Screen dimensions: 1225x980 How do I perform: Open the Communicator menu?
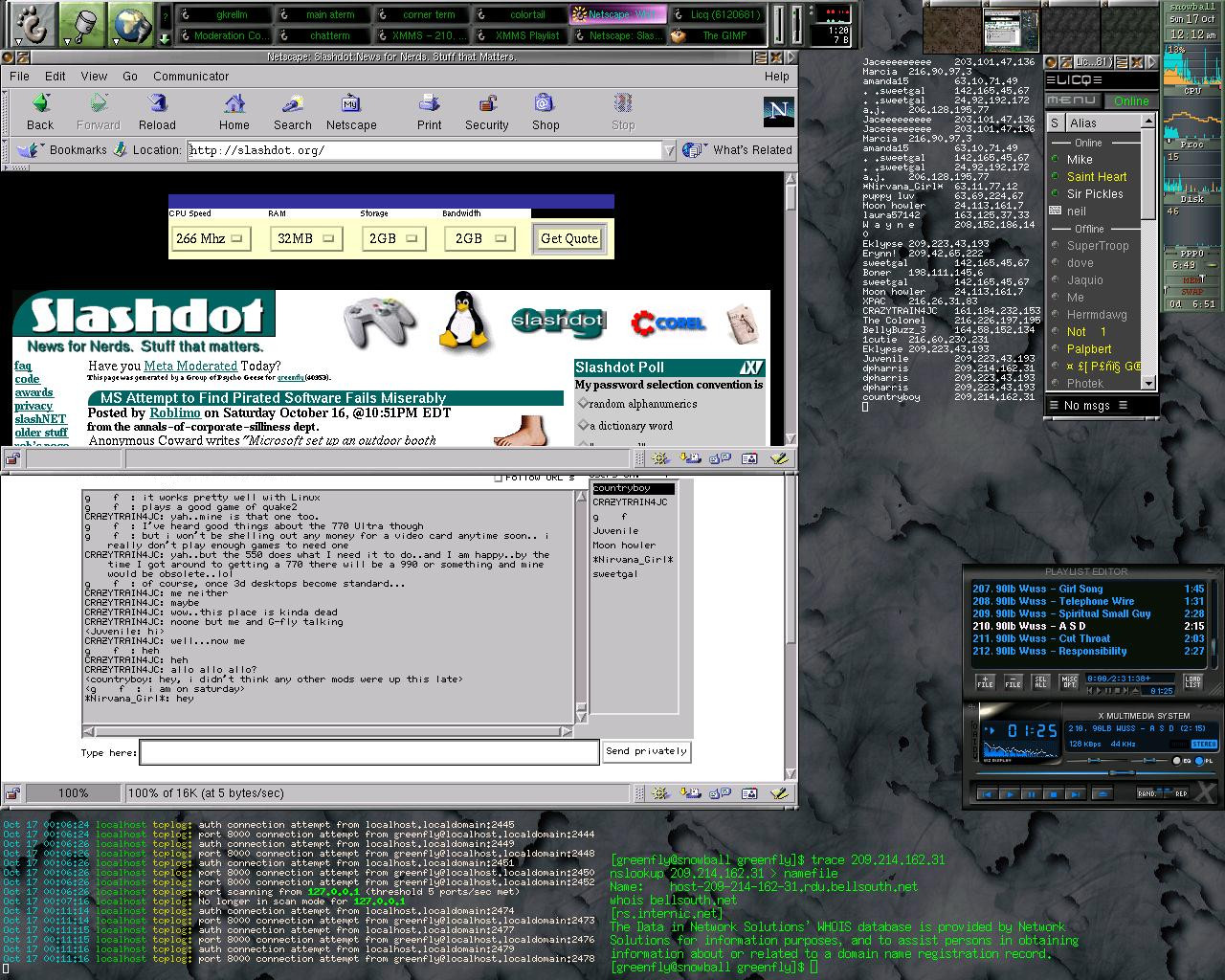pyautogui.click(x=190, y=76)
